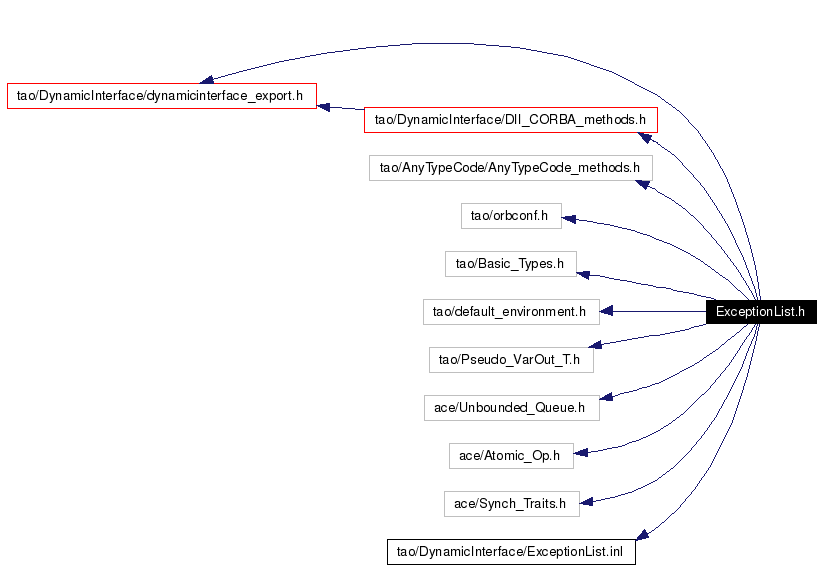Click the black ExceptionList.h root node
This screenshot has height=569, width=824.
pyautogui.click(x=761, y=312)
